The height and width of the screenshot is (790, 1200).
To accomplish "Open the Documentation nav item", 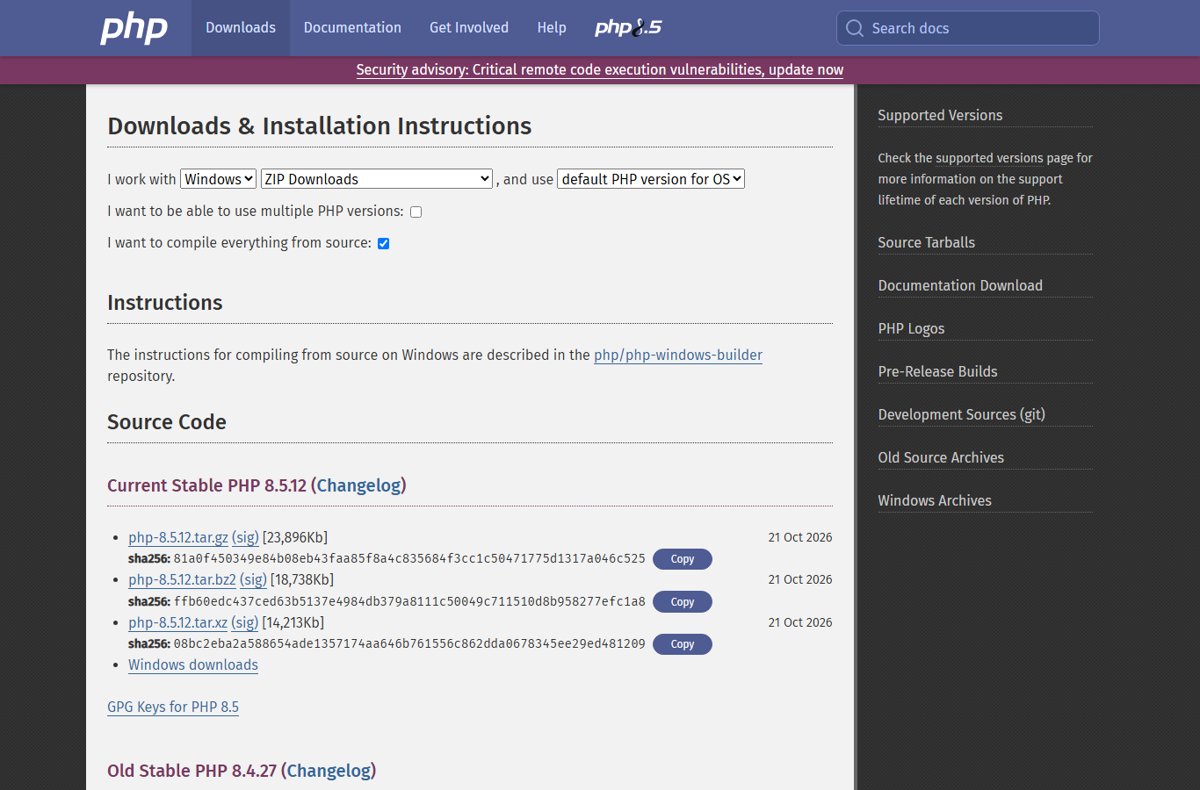I will [352, 28].
